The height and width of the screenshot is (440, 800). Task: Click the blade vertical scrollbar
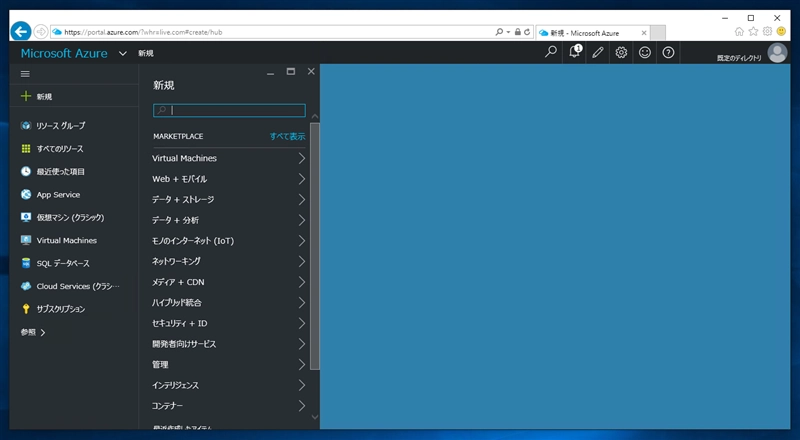pyautogui.click(x=315, y=246)
